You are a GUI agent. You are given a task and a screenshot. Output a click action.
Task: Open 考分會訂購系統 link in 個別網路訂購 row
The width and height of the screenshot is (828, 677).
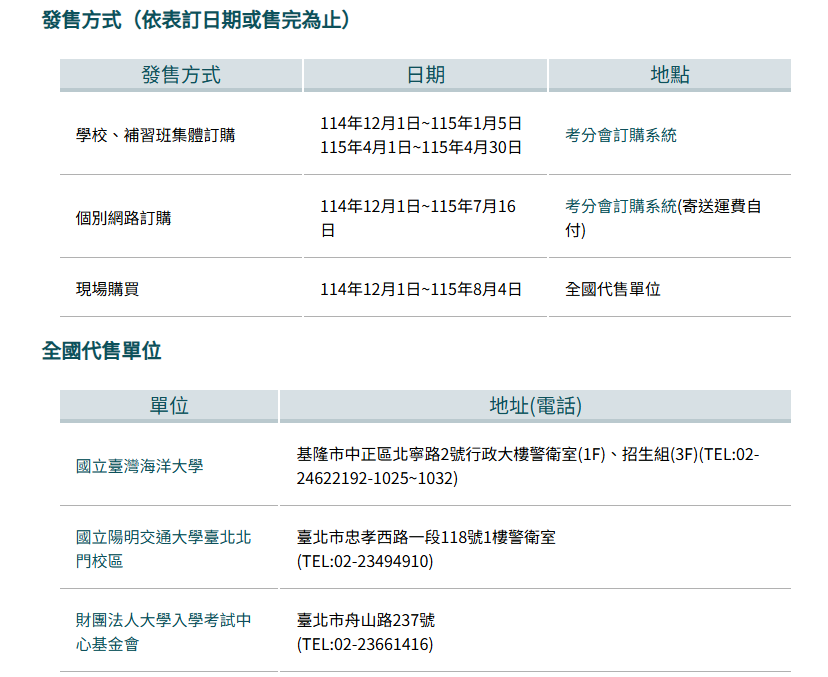click(x=621, y=206)
